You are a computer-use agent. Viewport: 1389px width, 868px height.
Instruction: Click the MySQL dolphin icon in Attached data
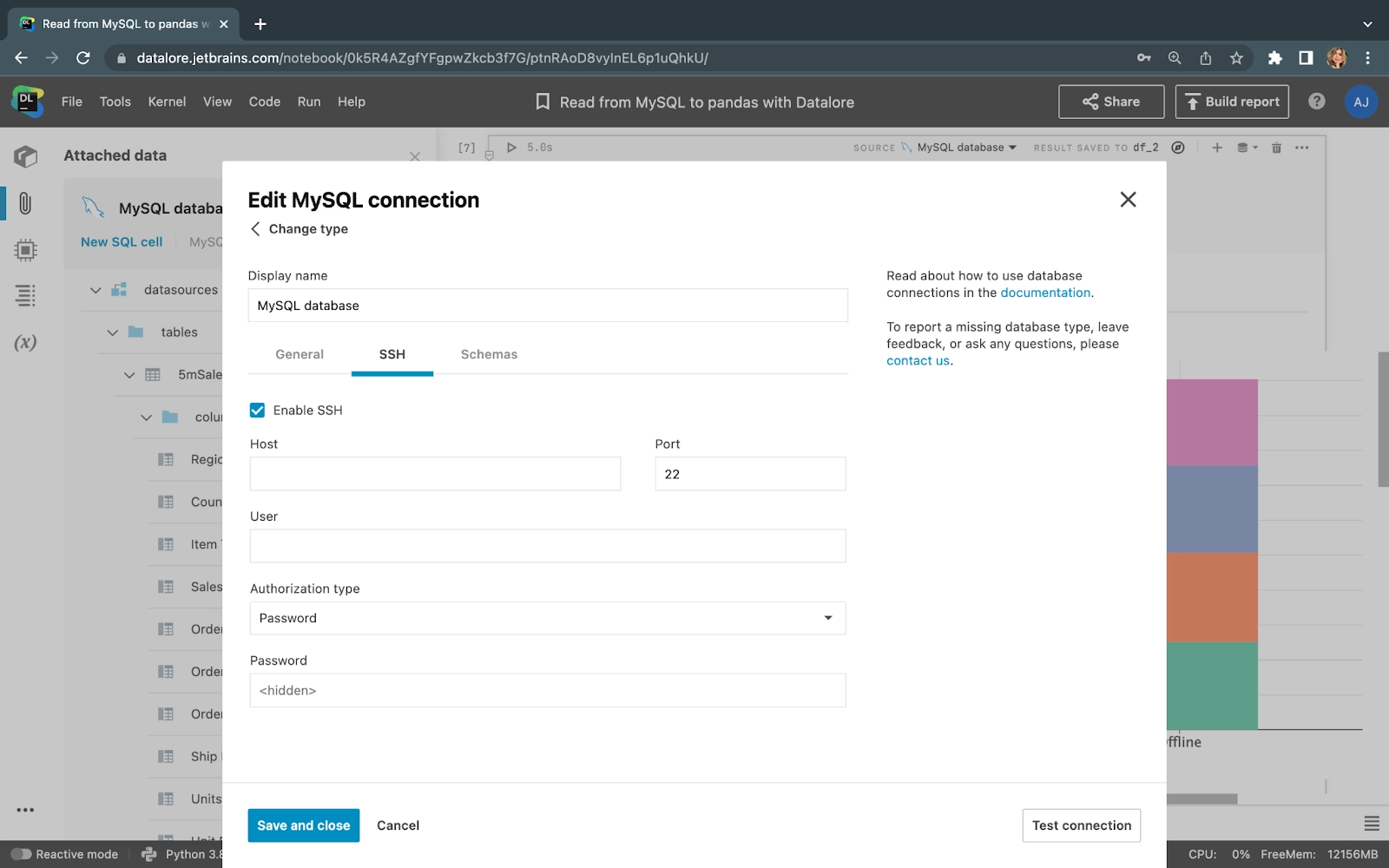[93, 207]
